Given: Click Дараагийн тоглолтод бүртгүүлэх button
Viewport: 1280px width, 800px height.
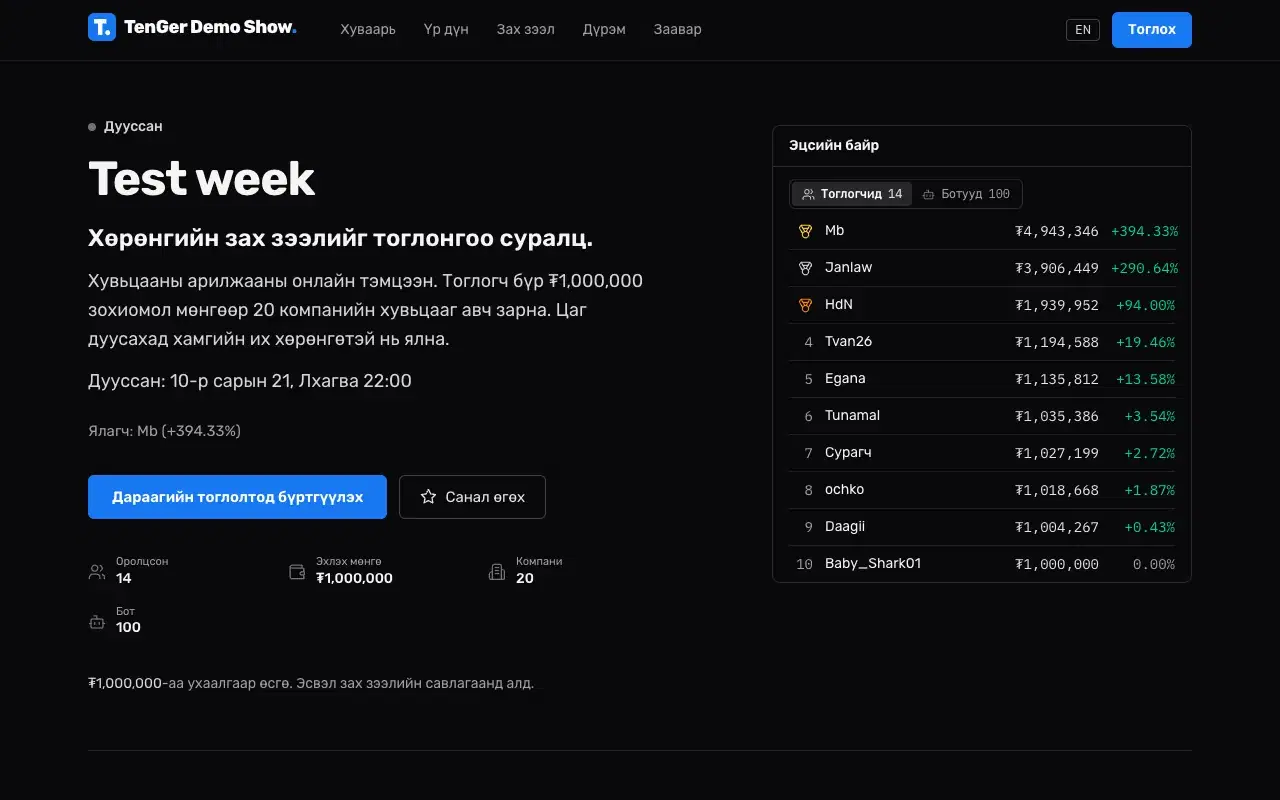Looking at the screenshot, I should click(237, 497).
